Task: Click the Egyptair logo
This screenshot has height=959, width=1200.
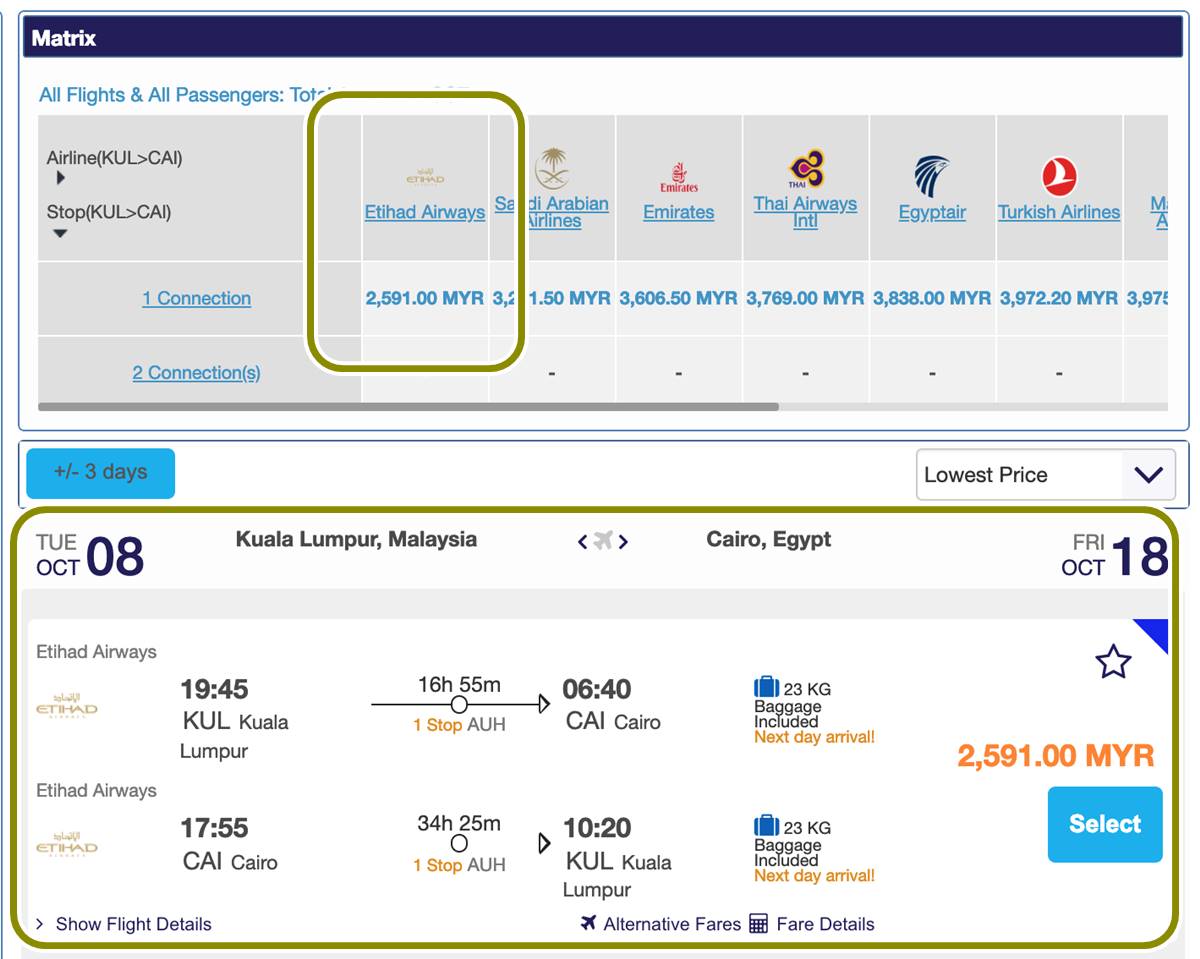Action: [x=932, y=177]
